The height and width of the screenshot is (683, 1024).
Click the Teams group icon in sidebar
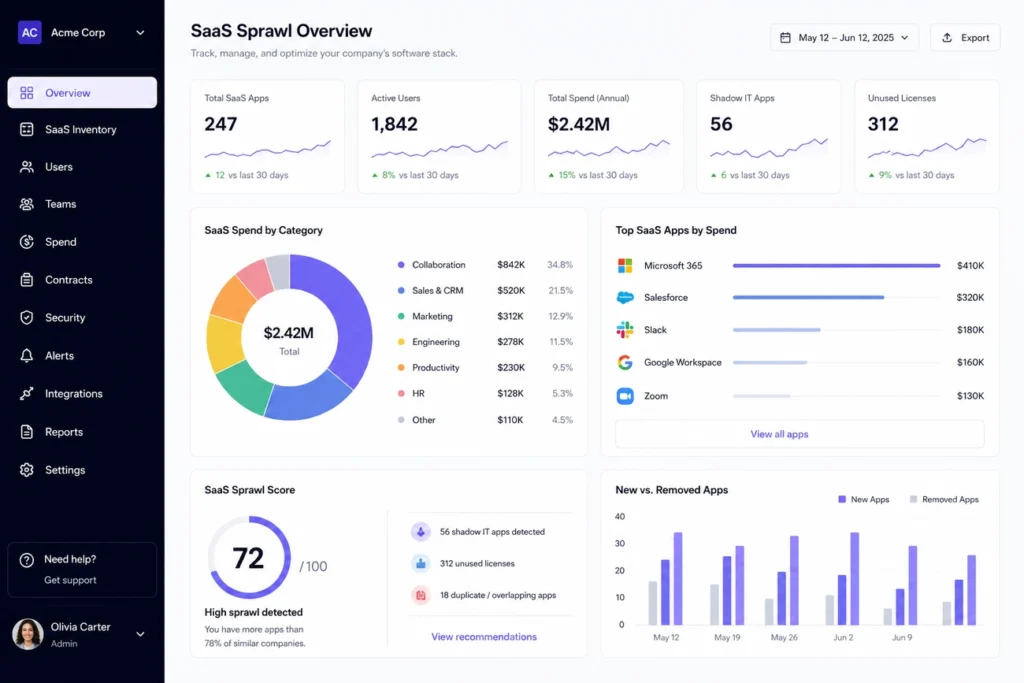27,204
